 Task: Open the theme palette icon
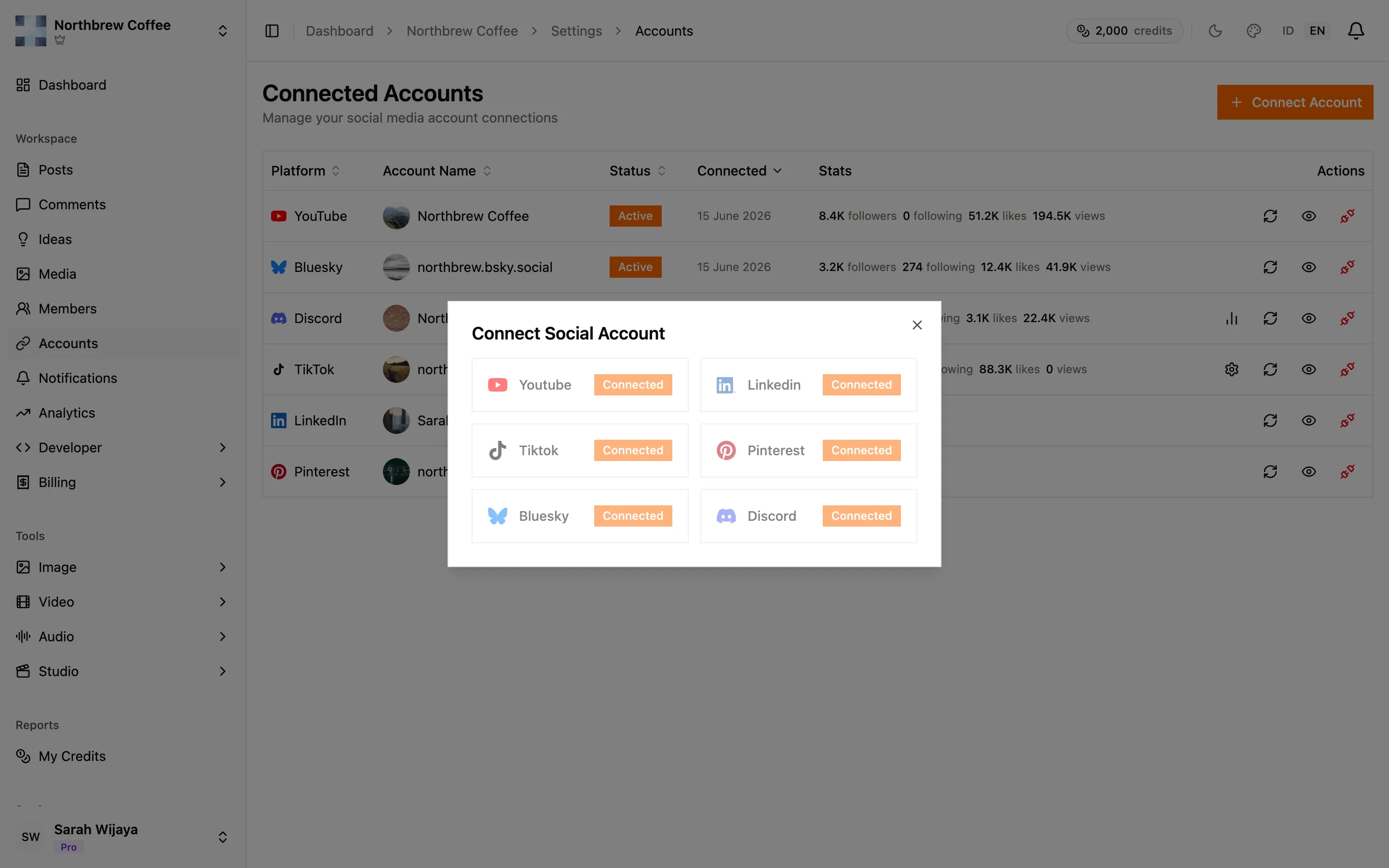[1253, 31]
